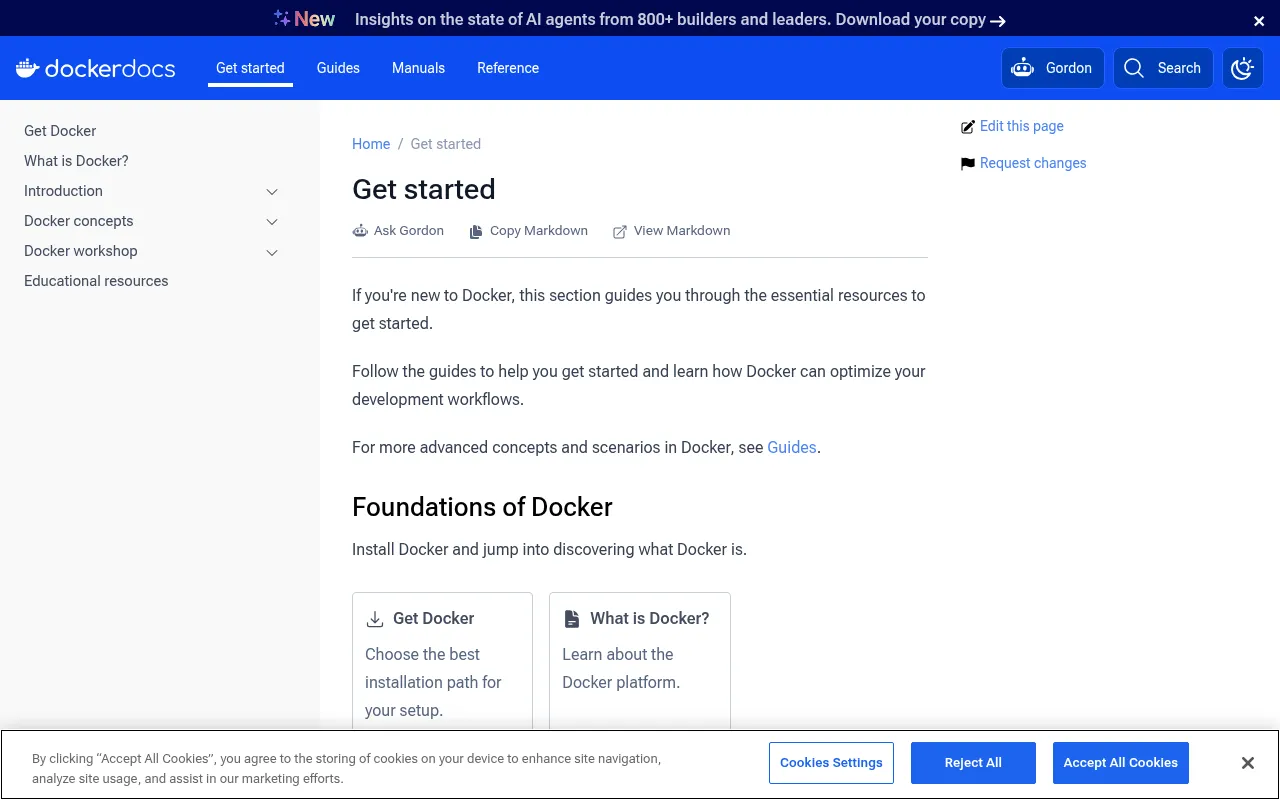Viewport: 1280px width, 800px height.
Task: Click the sparkle New badge in banner
Action: [305, 19]
